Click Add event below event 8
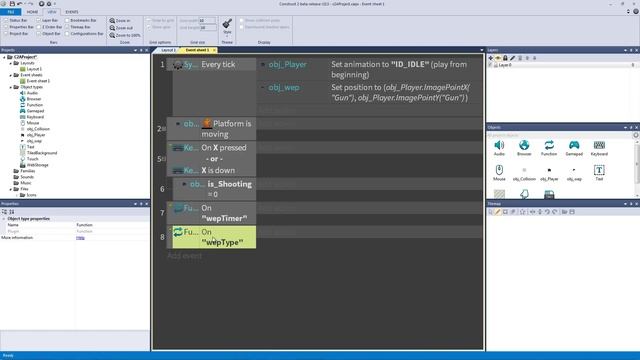640x360 pixels. click(x=184, y=256)
